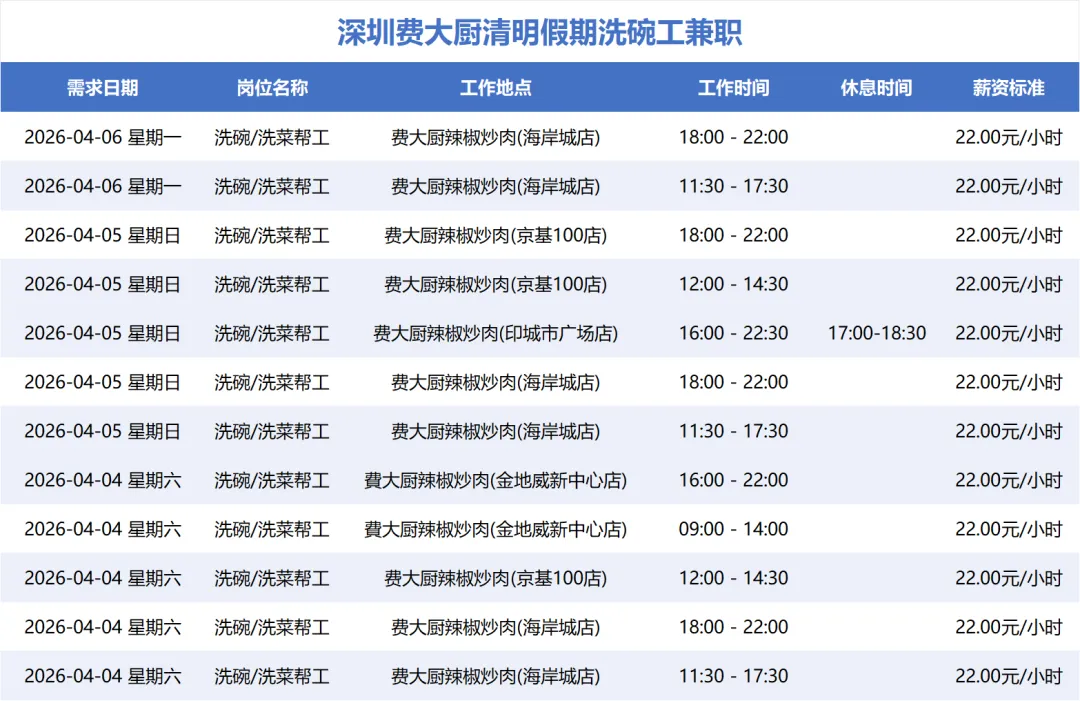Screen dimensions: 1080x701
Task: Click 2026-04-05 星期日 date in the 印城市广场店 row
Action: click(103, 333)
